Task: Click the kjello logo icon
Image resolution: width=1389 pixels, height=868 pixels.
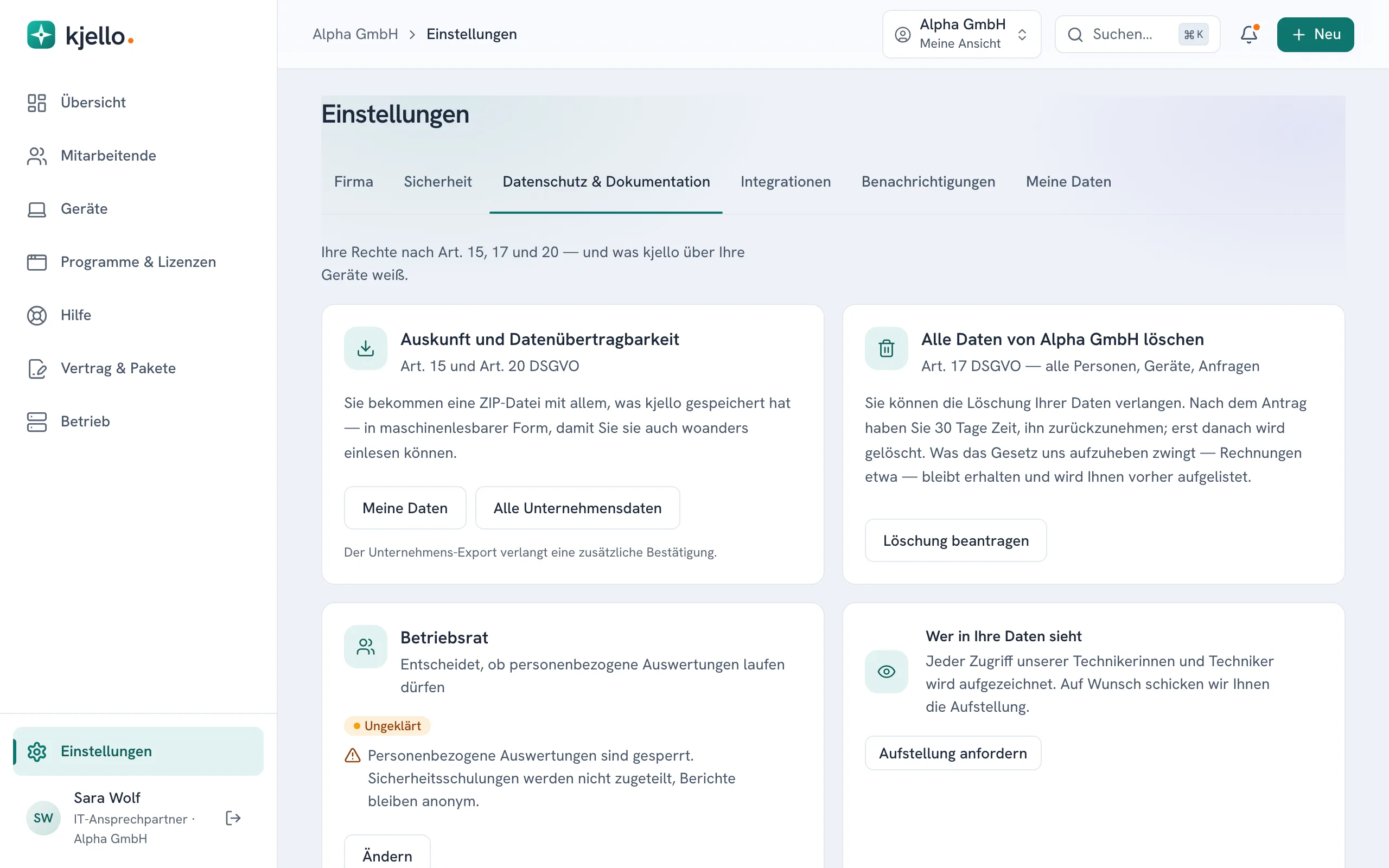Action: click(x=41, y=35)
